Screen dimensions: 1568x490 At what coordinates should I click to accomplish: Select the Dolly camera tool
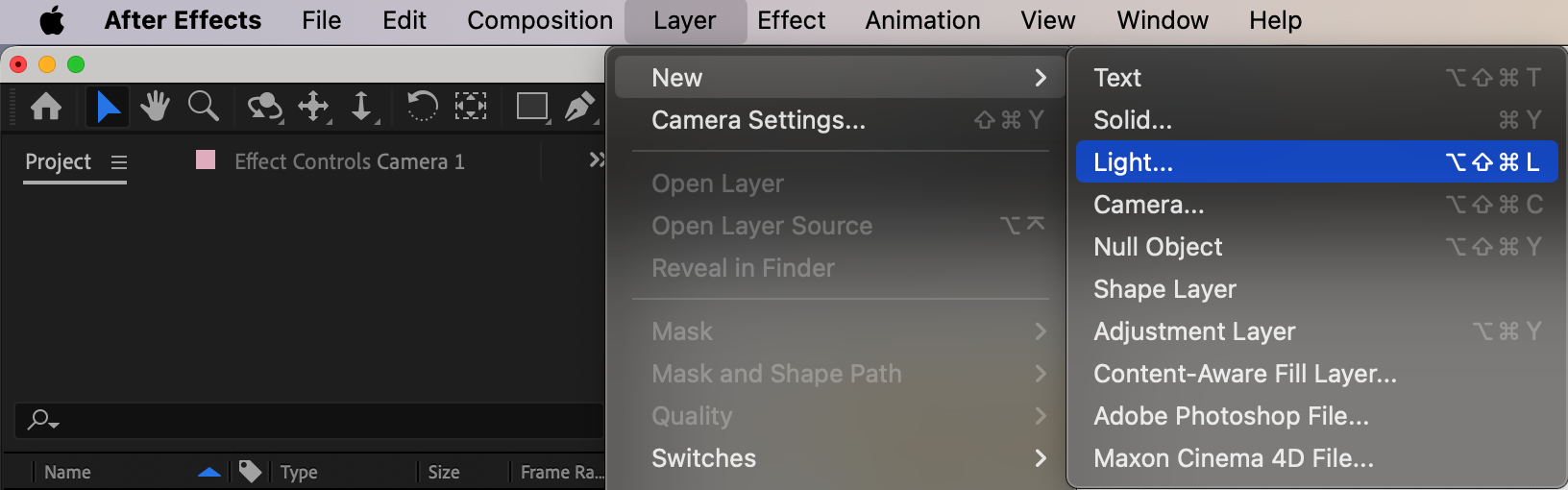(361, 106)
